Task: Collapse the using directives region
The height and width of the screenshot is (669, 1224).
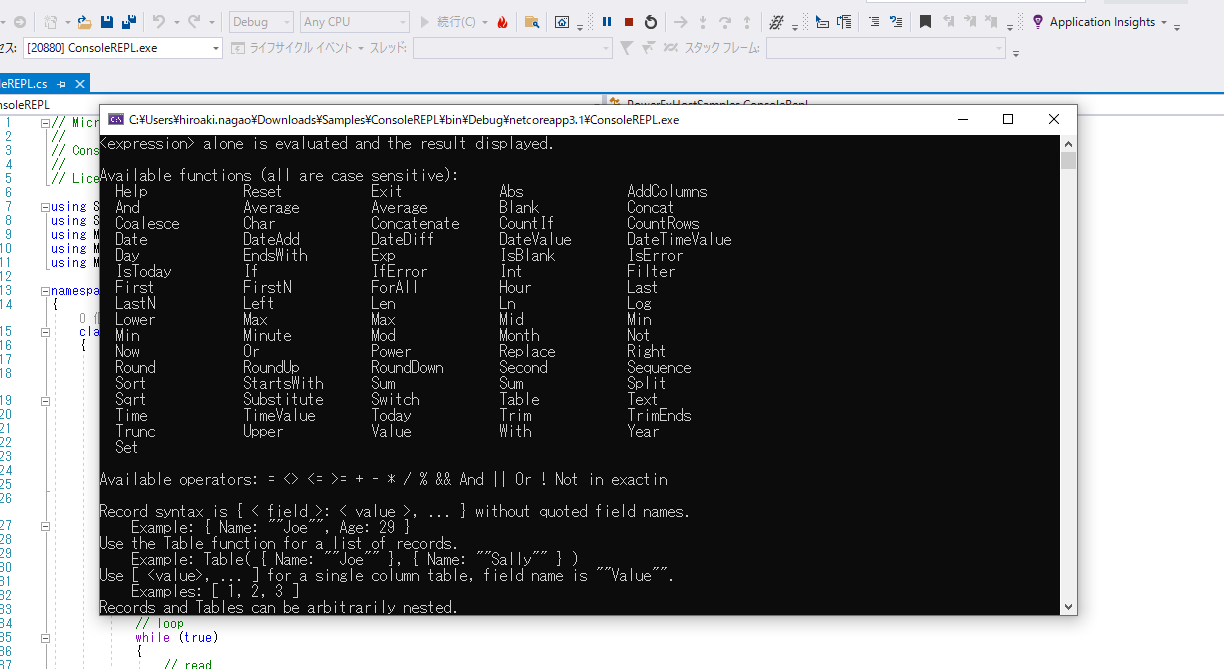Action: point(44,207)
